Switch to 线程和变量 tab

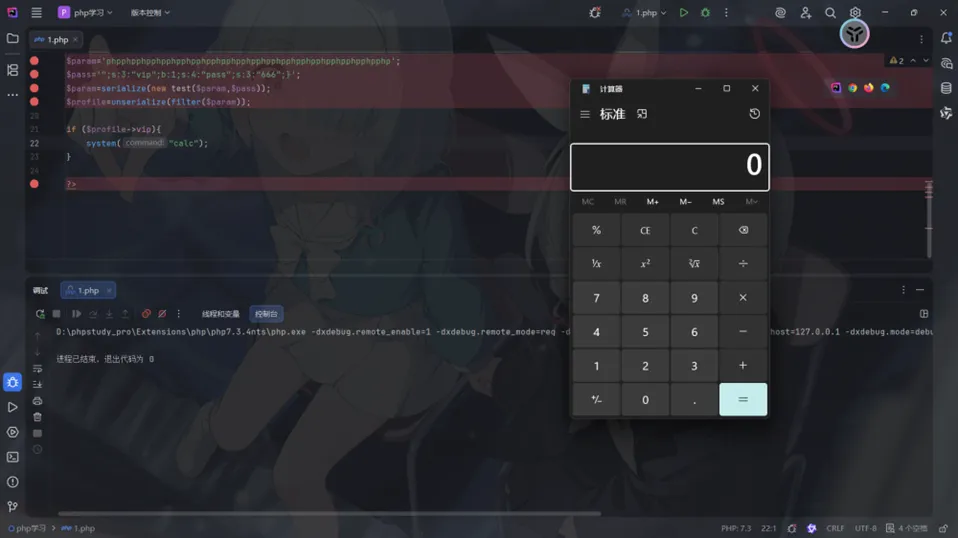[221, 314]
